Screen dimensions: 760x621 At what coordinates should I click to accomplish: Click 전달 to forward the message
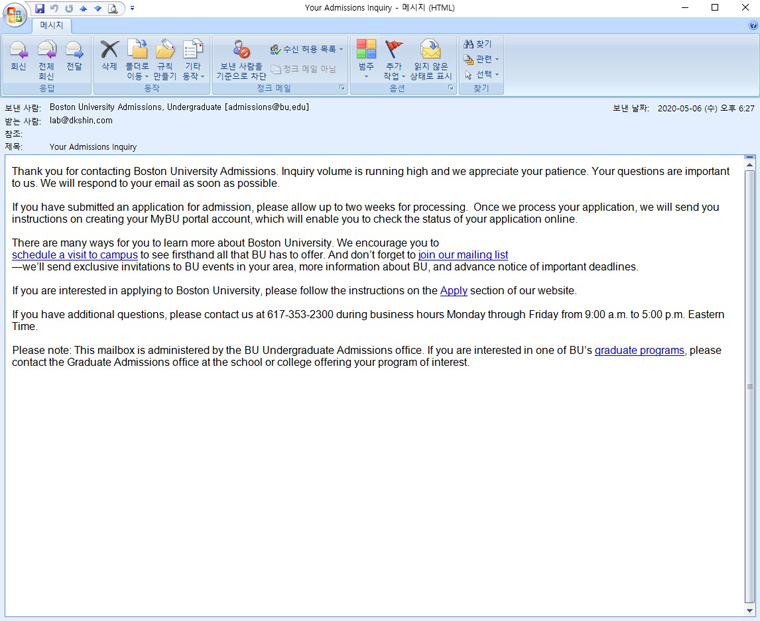[x=74, y=57]
